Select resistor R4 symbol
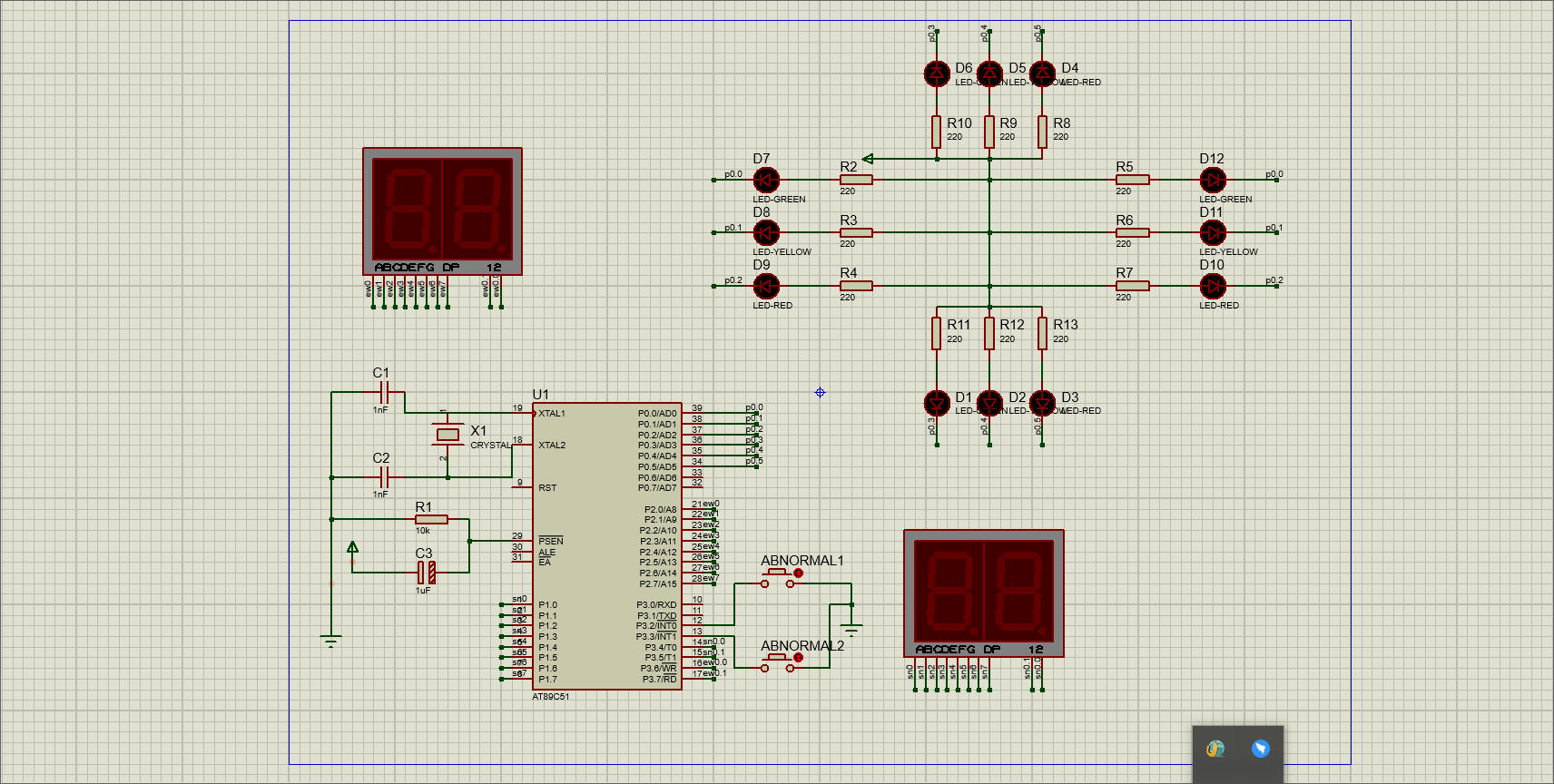Screen dimensions: 1554x784 tap(856, 286)
